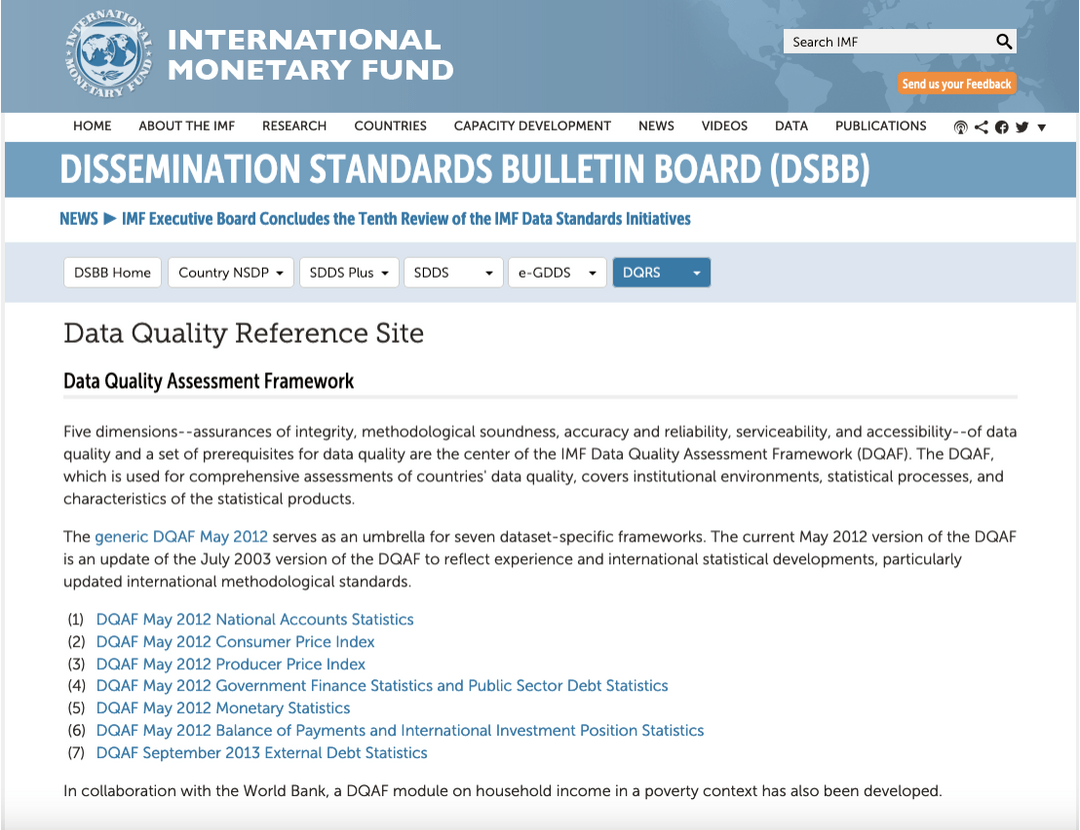The height and width of the screenshot is (830, 1080).
Task: Select HOME in the navigation menu
Action: 92,126
